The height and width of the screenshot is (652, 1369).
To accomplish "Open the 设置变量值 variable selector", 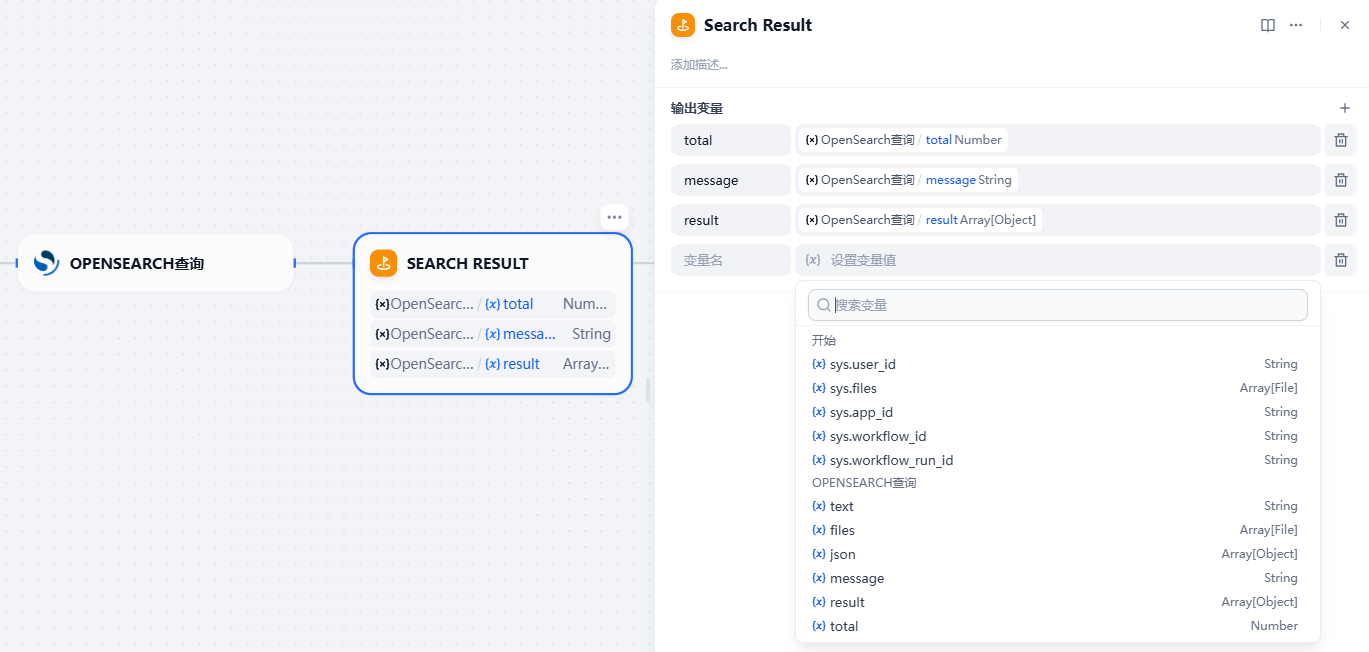I will (x=1057, y=260).
